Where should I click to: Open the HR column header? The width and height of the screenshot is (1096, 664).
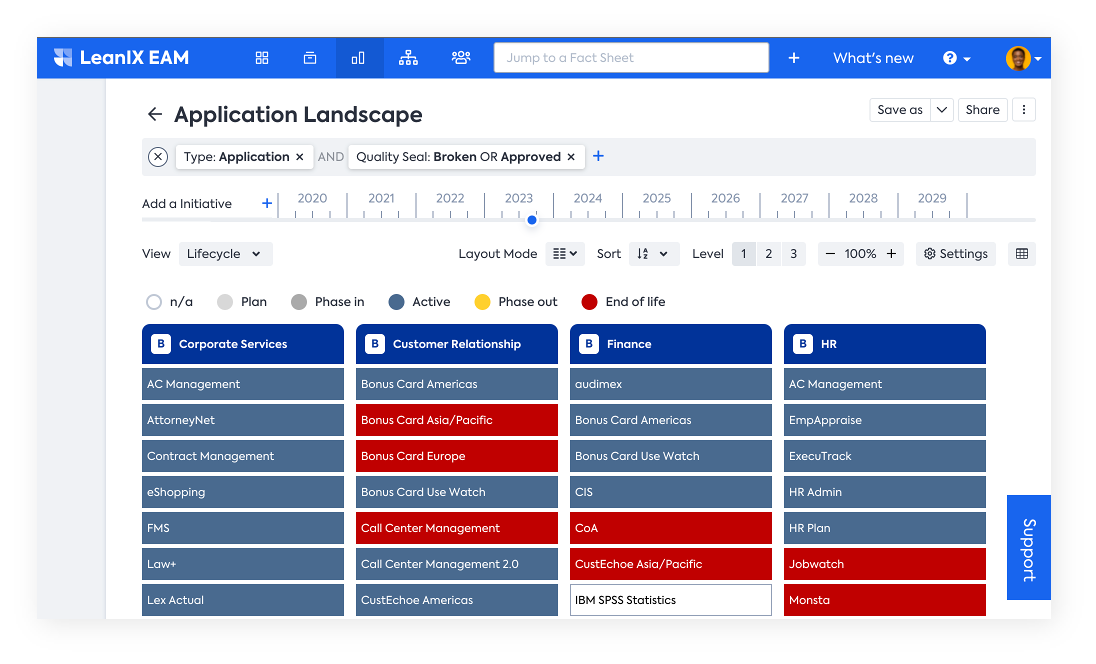pos(884,344)
